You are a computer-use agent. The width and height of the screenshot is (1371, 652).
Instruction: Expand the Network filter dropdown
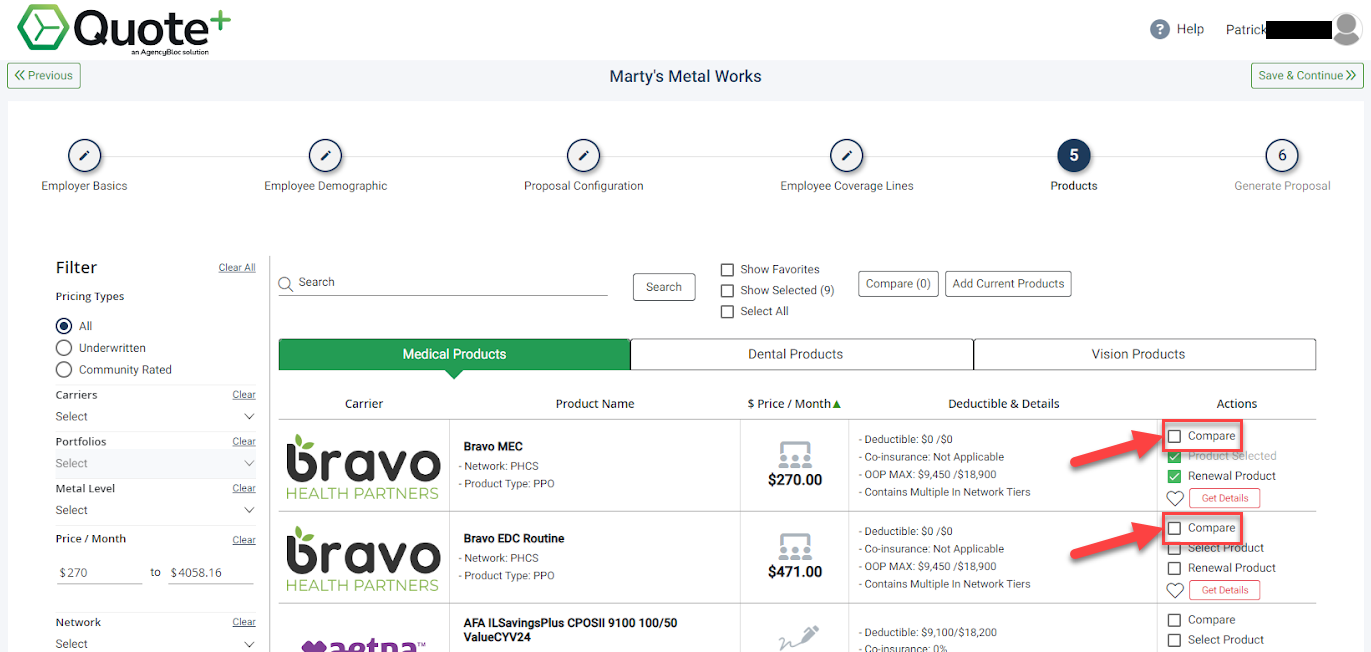[155, 643]
